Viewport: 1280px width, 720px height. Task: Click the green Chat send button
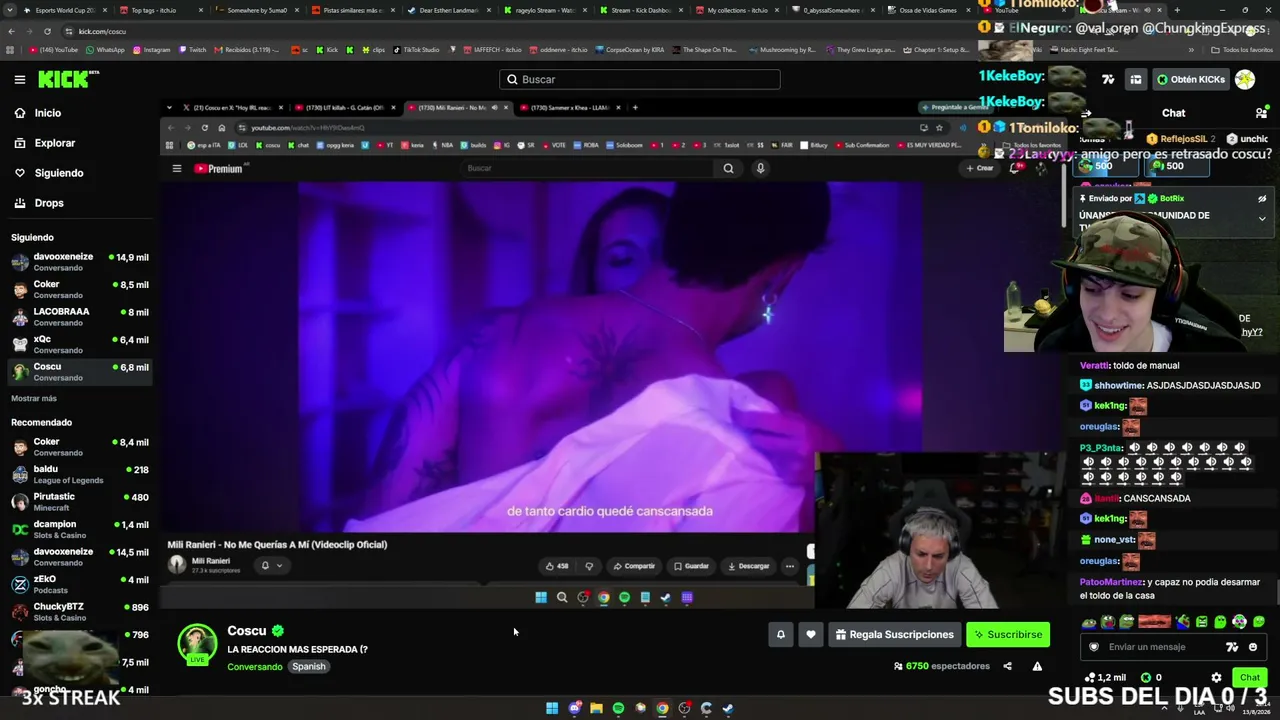pos(1250,677)
